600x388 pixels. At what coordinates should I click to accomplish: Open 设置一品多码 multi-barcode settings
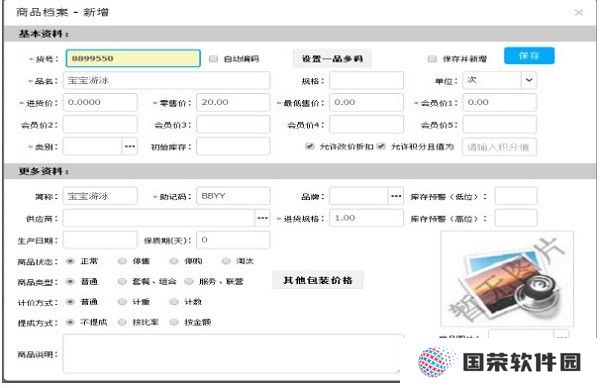[x=332, y=59]
